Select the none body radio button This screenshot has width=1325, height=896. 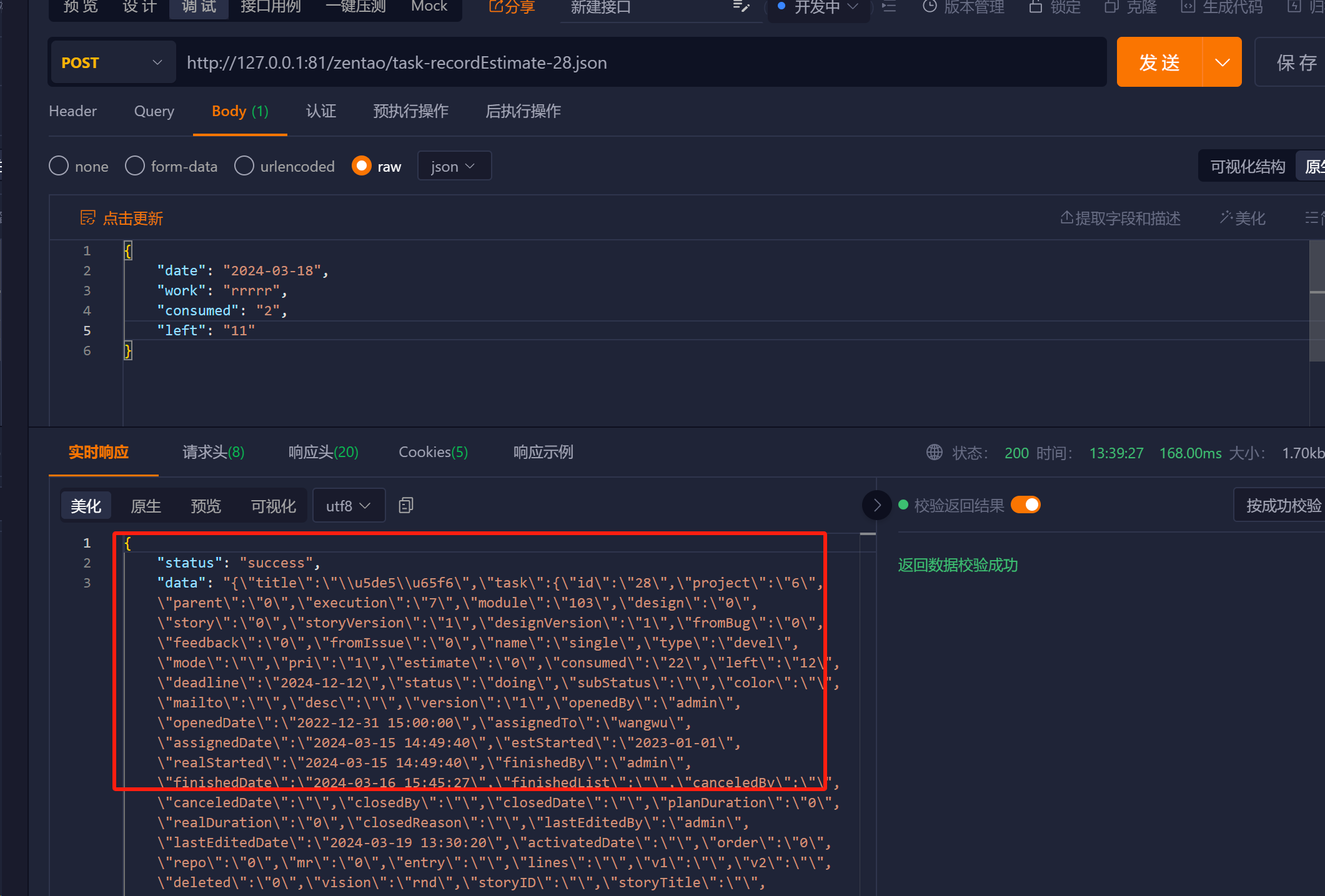pyautogui.click(x=59, y=166)
